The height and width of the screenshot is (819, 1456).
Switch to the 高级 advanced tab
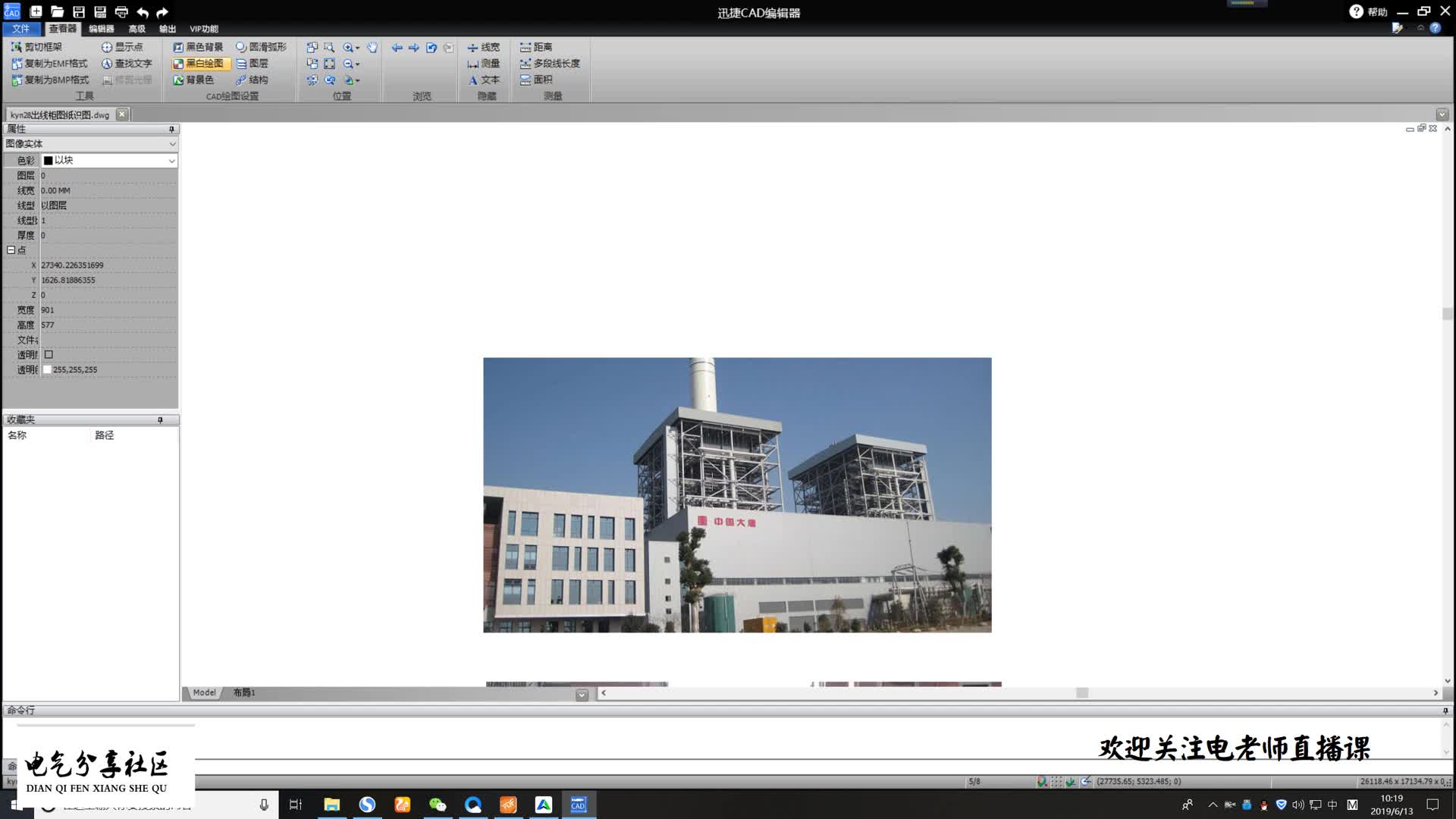tap(136, 29)
